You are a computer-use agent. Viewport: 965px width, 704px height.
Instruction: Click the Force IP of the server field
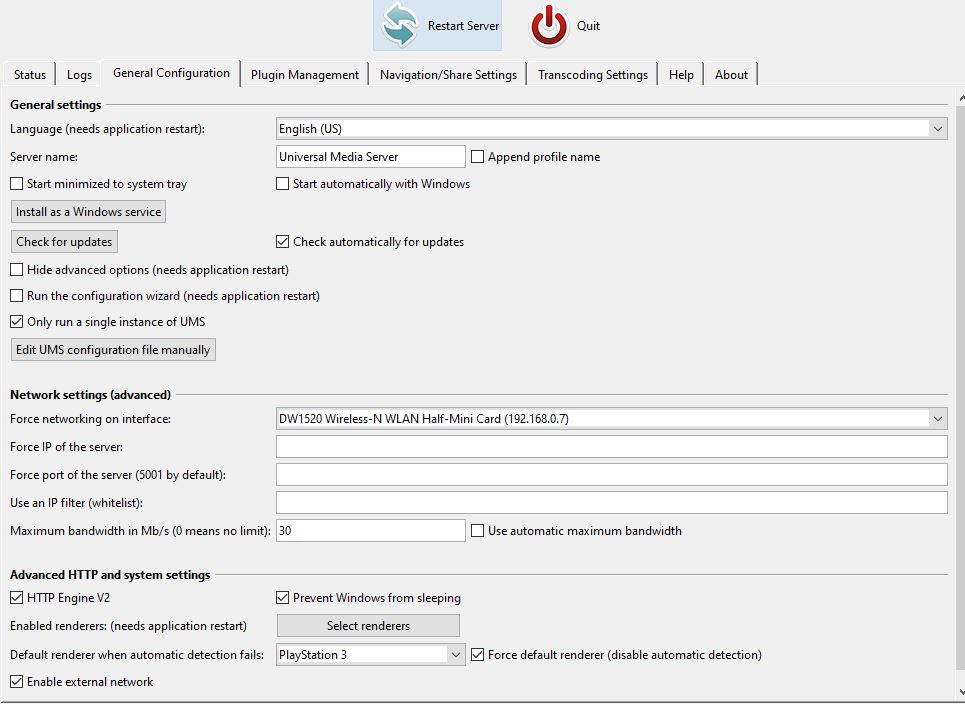click(x=612, y=447)
